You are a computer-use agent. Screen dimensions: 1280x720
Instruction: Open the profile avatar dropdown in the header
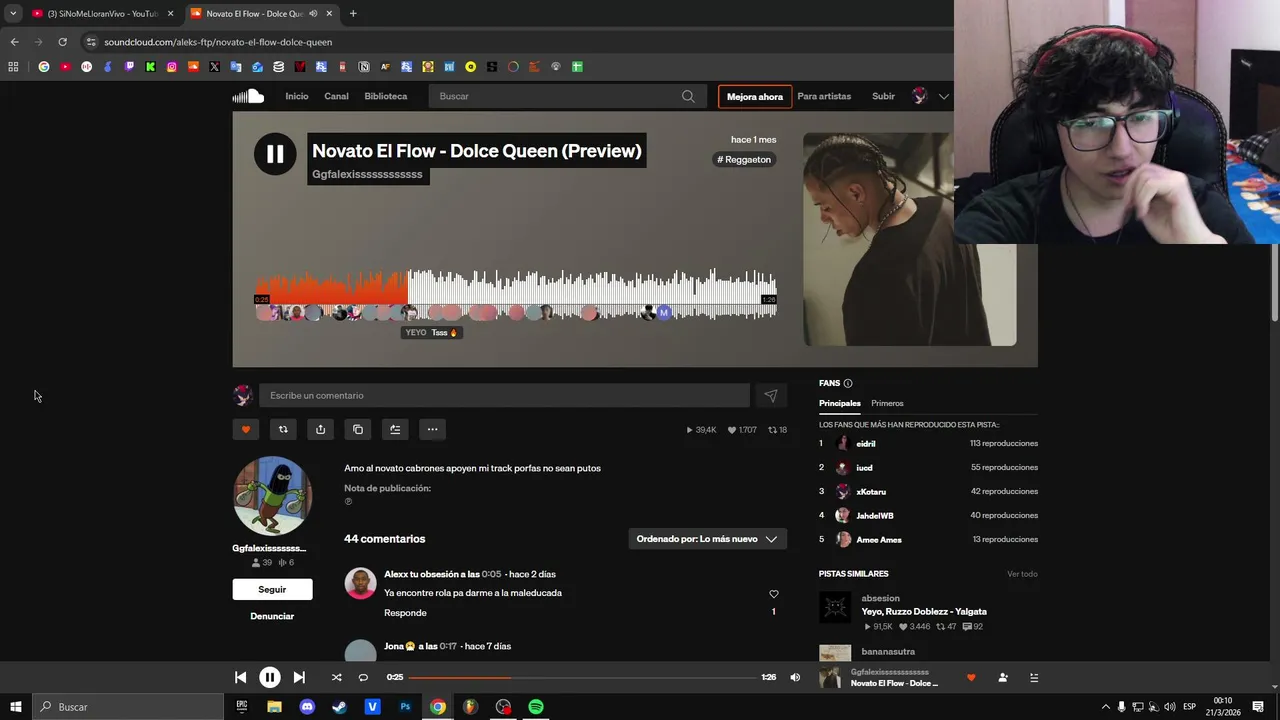click(x=930, y=96)
